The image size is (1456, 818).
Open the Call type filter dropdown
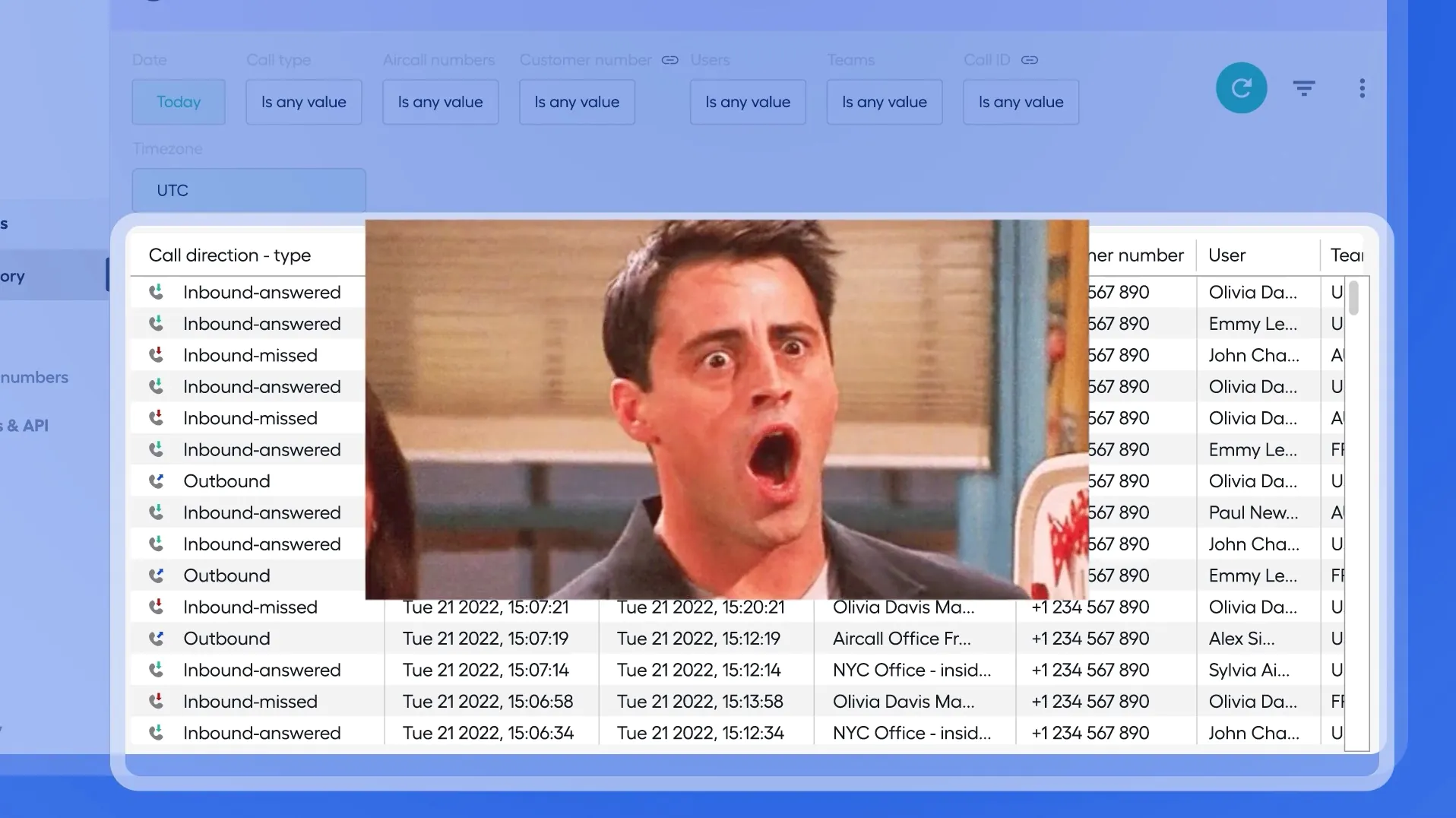pos(304,102)
